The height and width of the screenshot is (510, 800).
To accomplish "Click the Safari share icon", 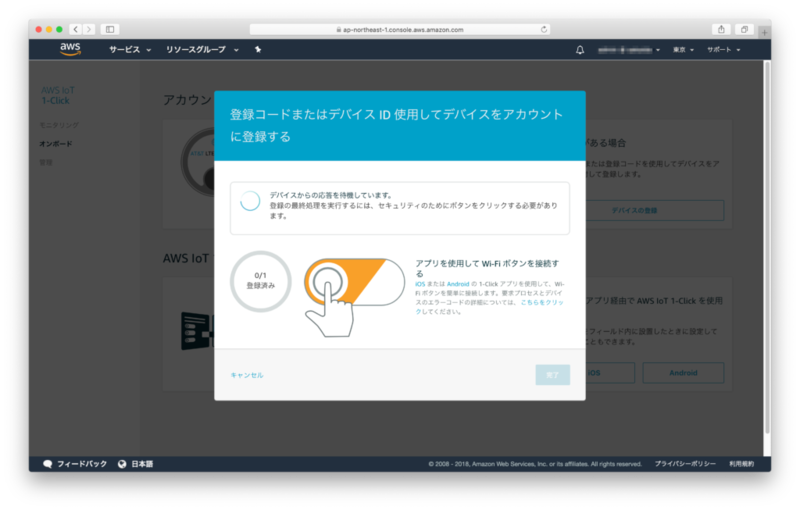I will pos(721,30).
